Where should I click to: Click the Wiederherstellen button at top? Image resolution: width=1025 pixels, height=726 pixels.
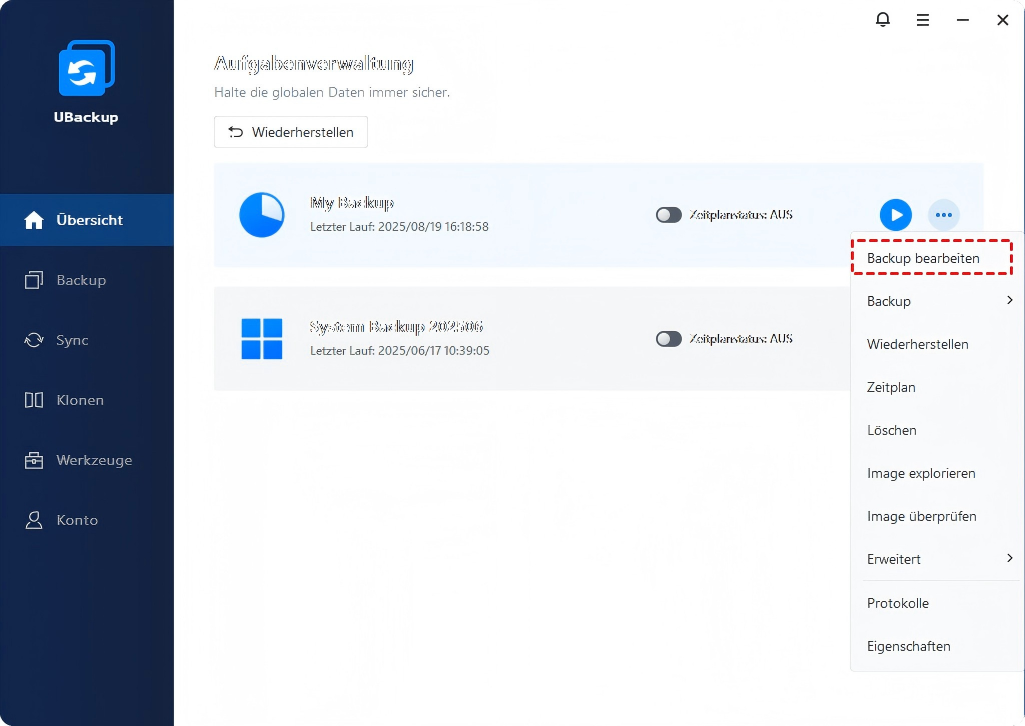point(291,132)
